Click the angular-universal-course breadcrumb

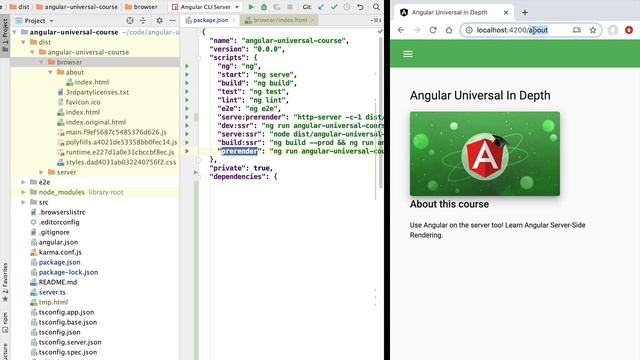point(77,7)
